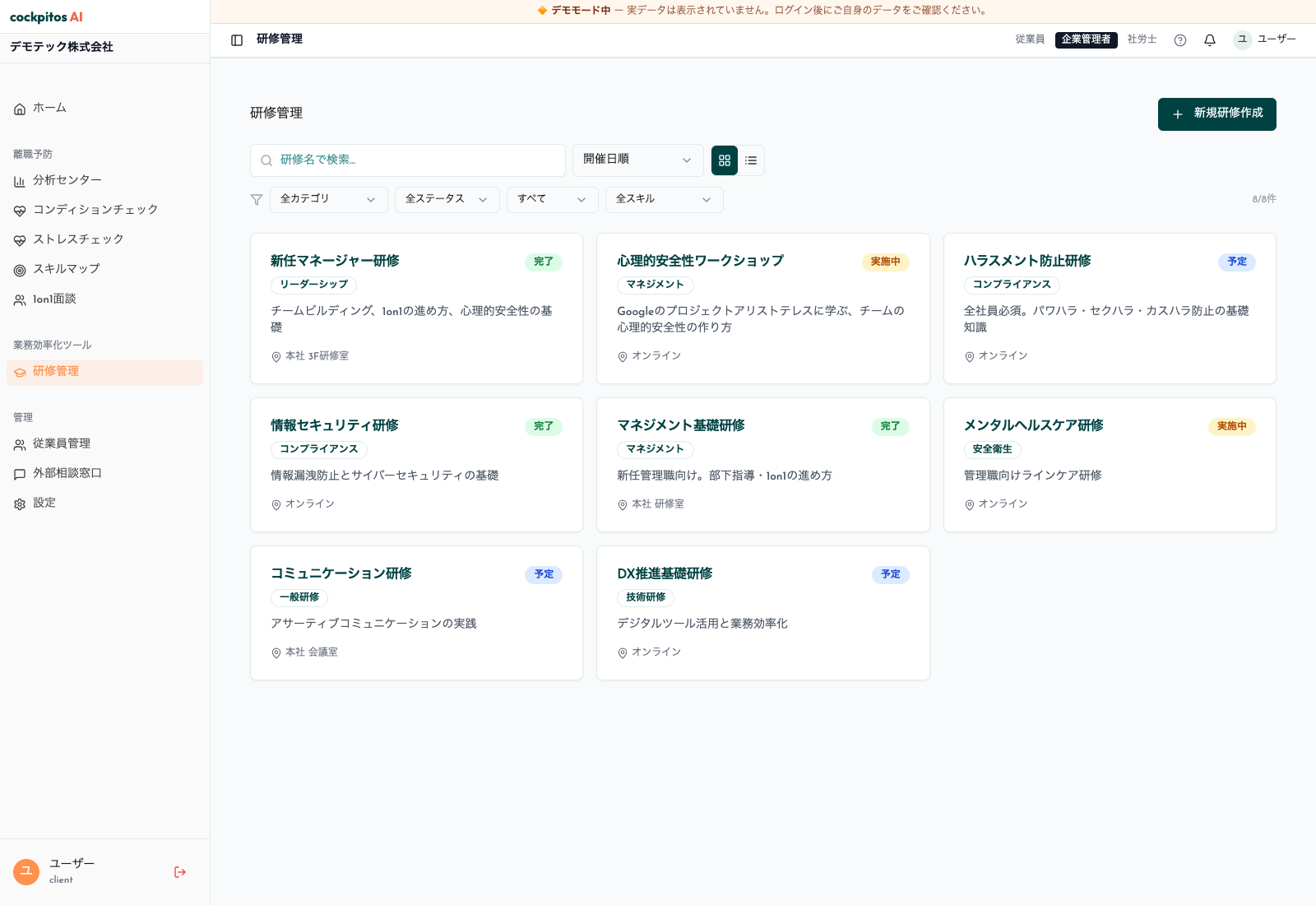Open ハラスメント防止研修 card title
This screenshot has height=905, width=1316.
click(x=1027, y=261)
